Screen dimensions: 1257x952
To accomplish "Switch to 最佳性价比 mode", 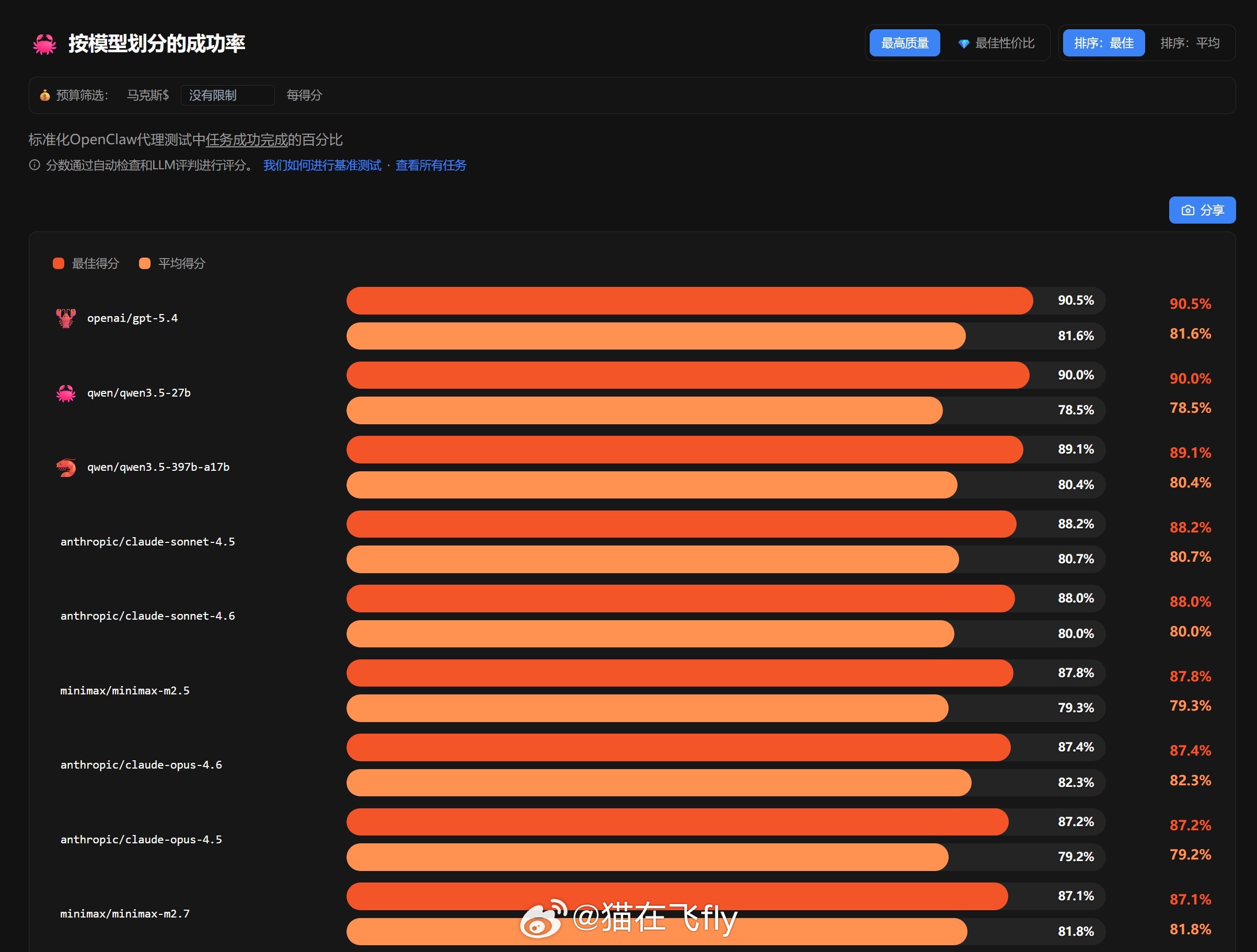I will pyautogui.click(x=1004, y=43).
